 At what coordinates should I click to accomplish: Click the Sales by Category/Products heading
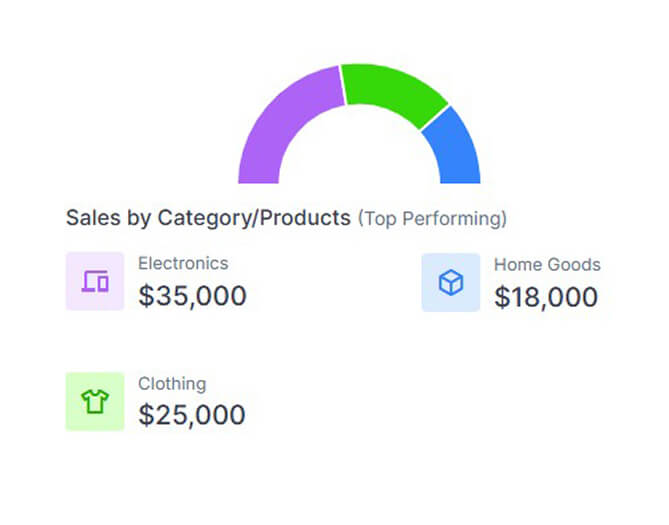[x=208, y=217]
